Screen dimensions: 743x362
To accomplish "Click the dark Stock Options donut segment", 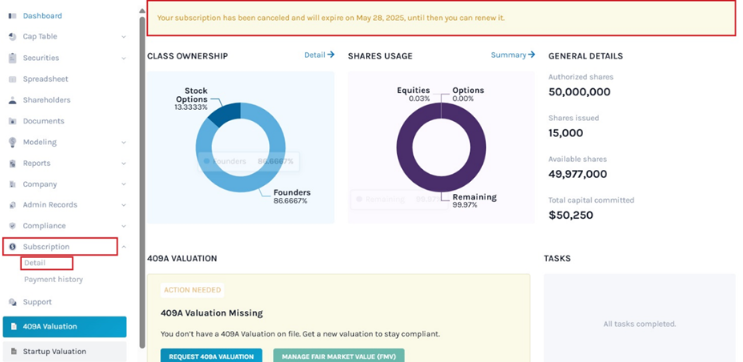I will (227, 113).
